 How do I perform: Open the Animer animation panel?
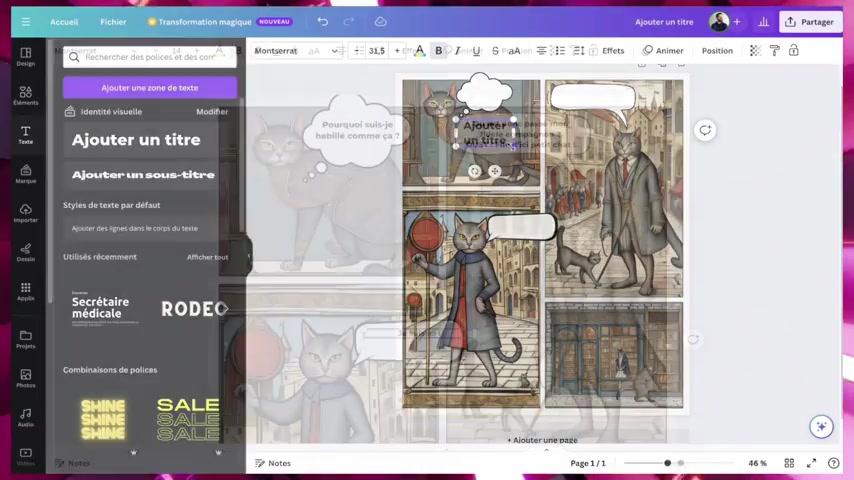[662, 51]
